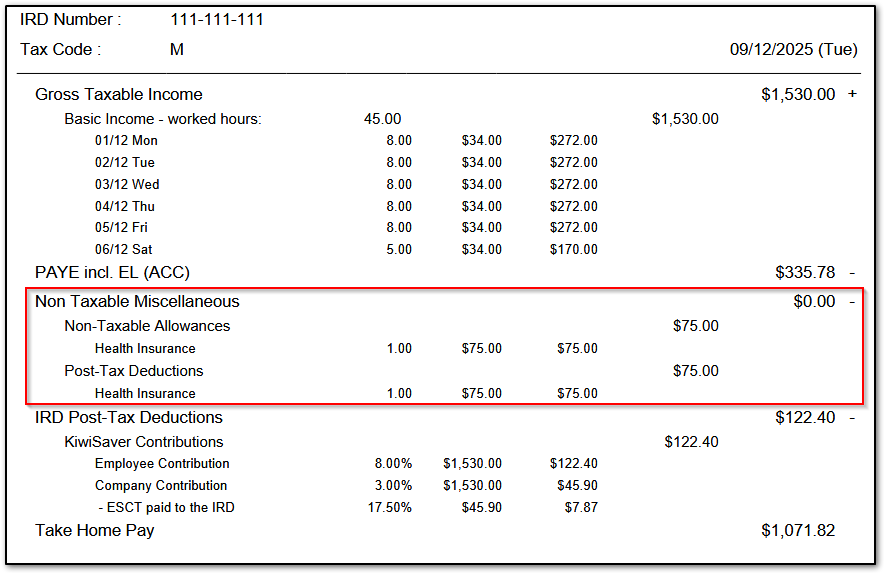
Task: Click the Tax Code label
Action: tap(60, 49)
